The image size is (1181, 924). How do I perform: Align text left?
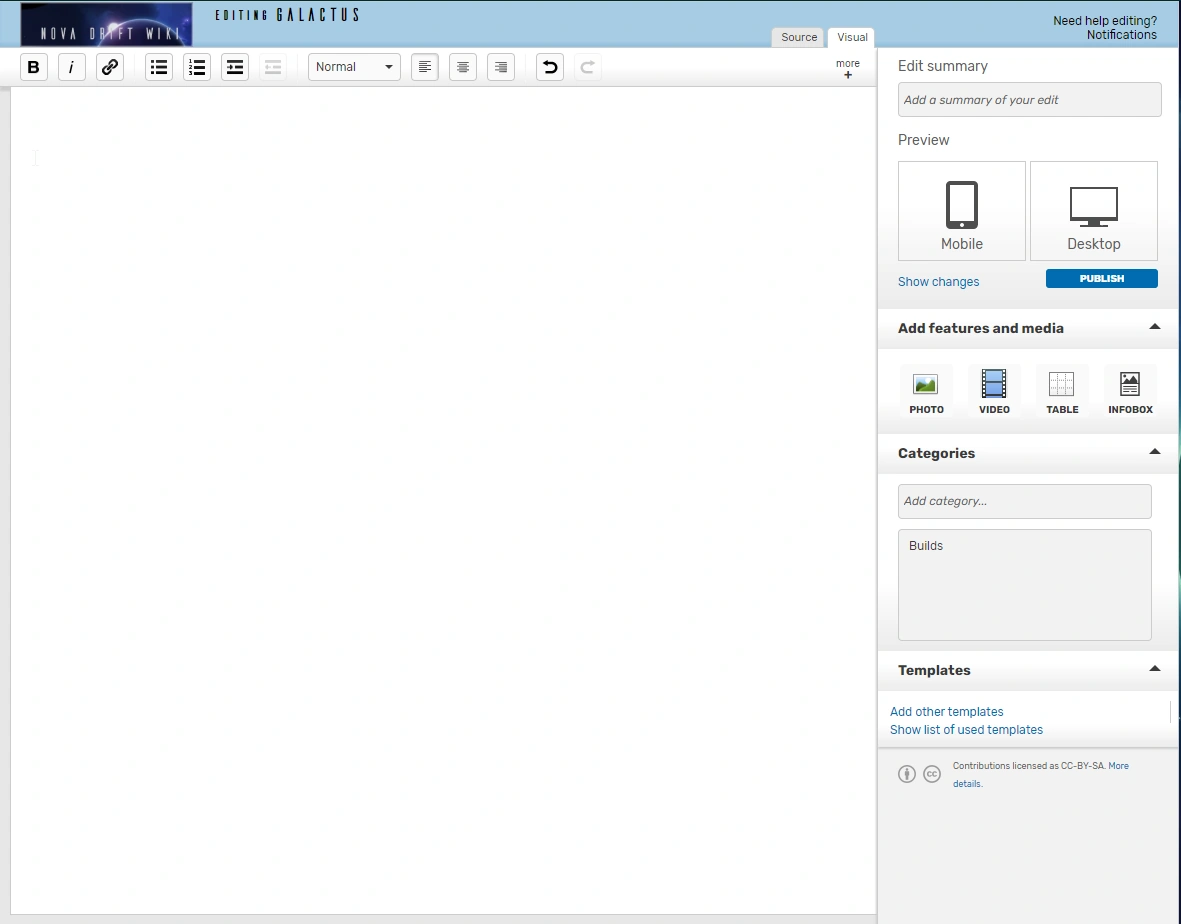[425, 67]
